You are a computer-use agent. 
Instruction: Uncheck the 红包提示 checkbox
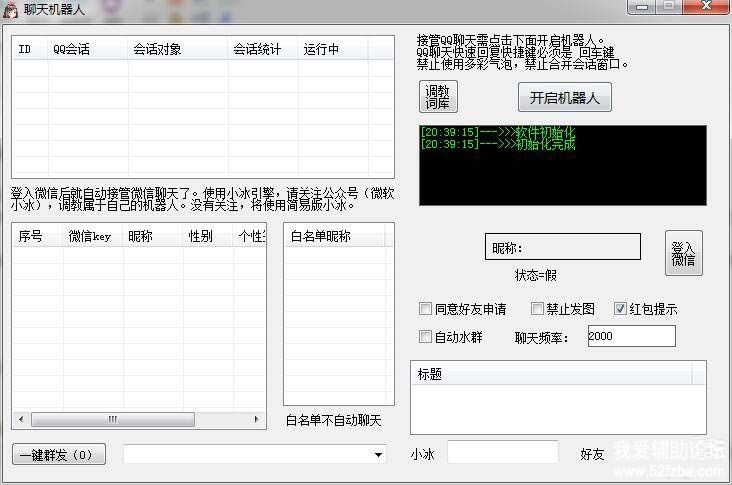[620, 309]
